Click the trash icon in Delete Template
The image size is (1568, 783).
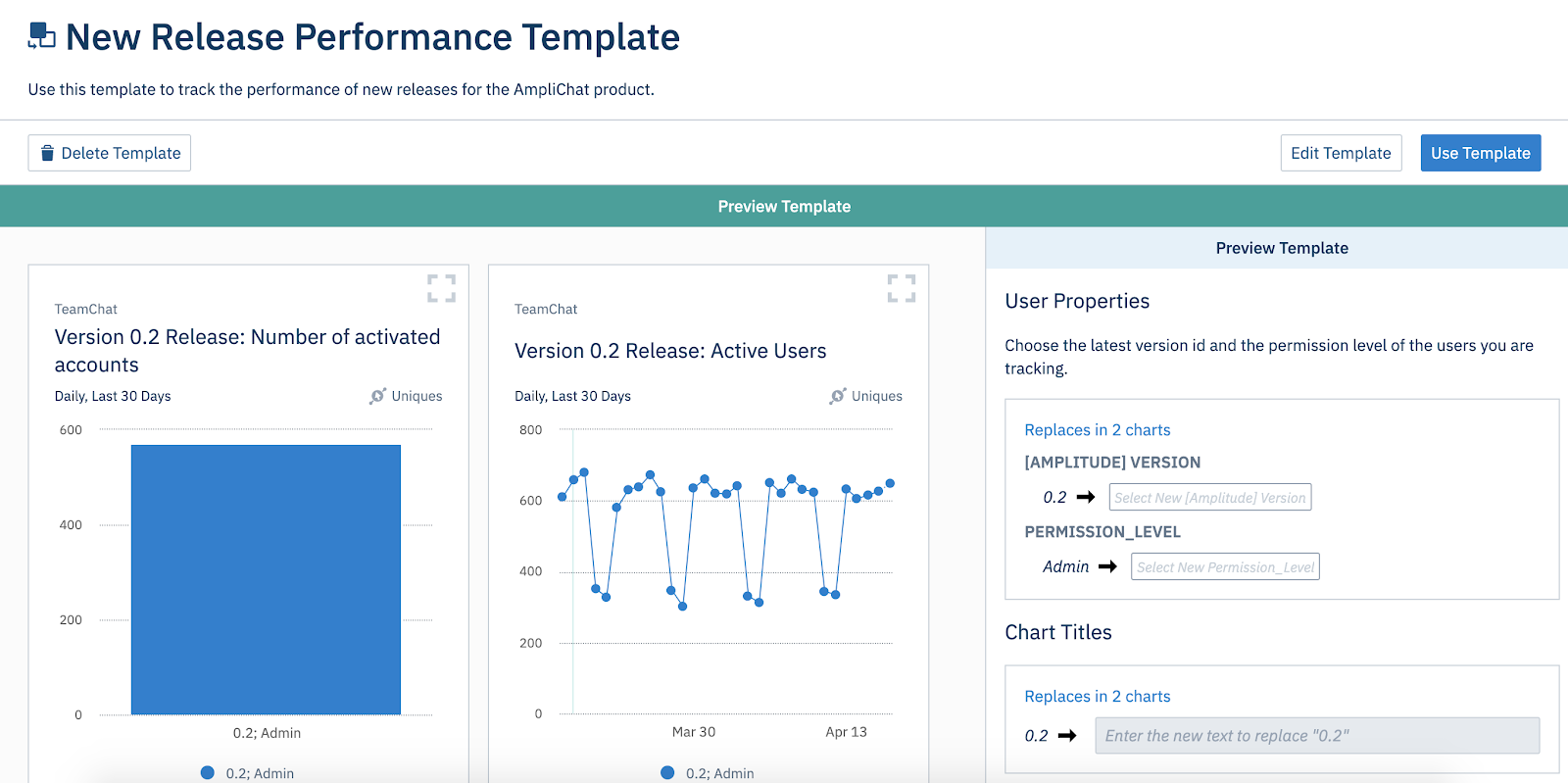coord(47,153)
